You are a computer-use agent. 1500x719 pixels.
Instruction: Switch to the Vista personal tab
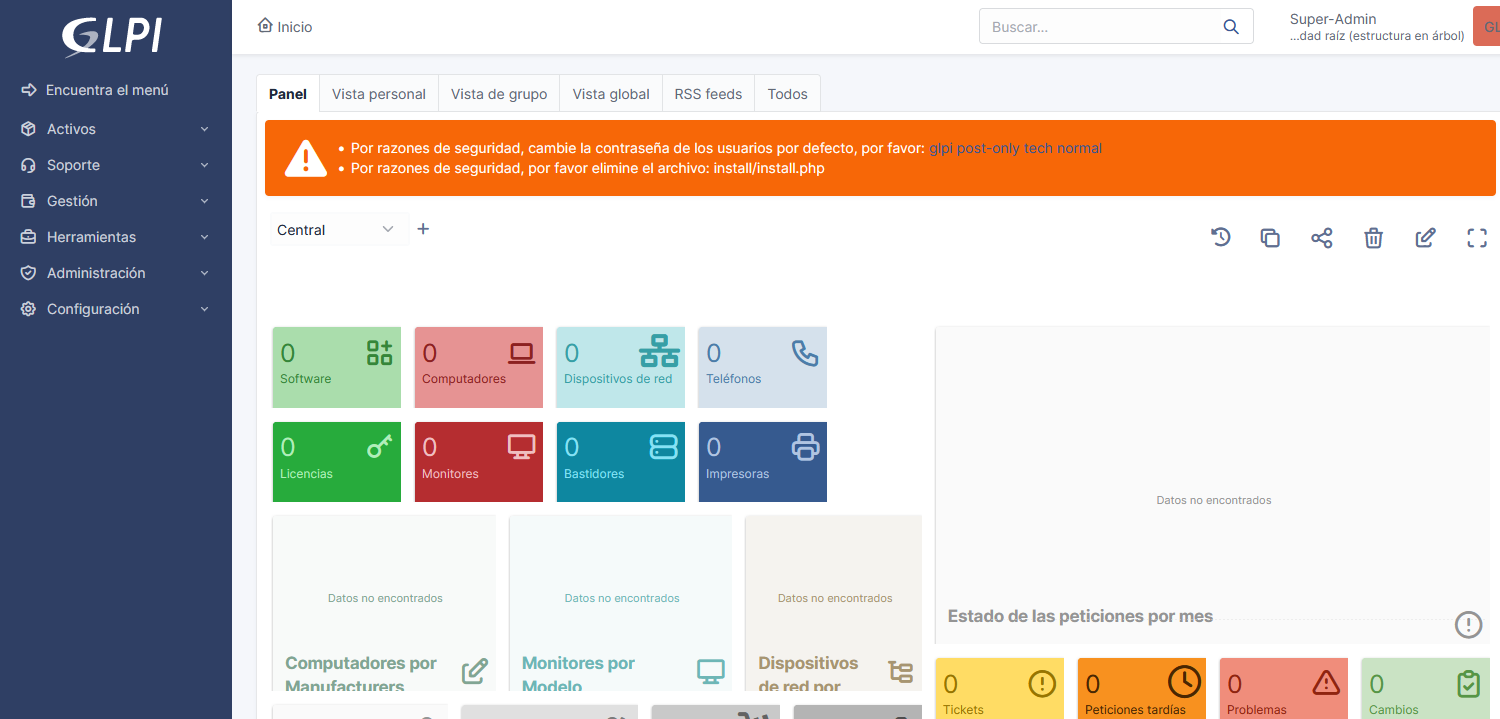(x=378, y=94)
